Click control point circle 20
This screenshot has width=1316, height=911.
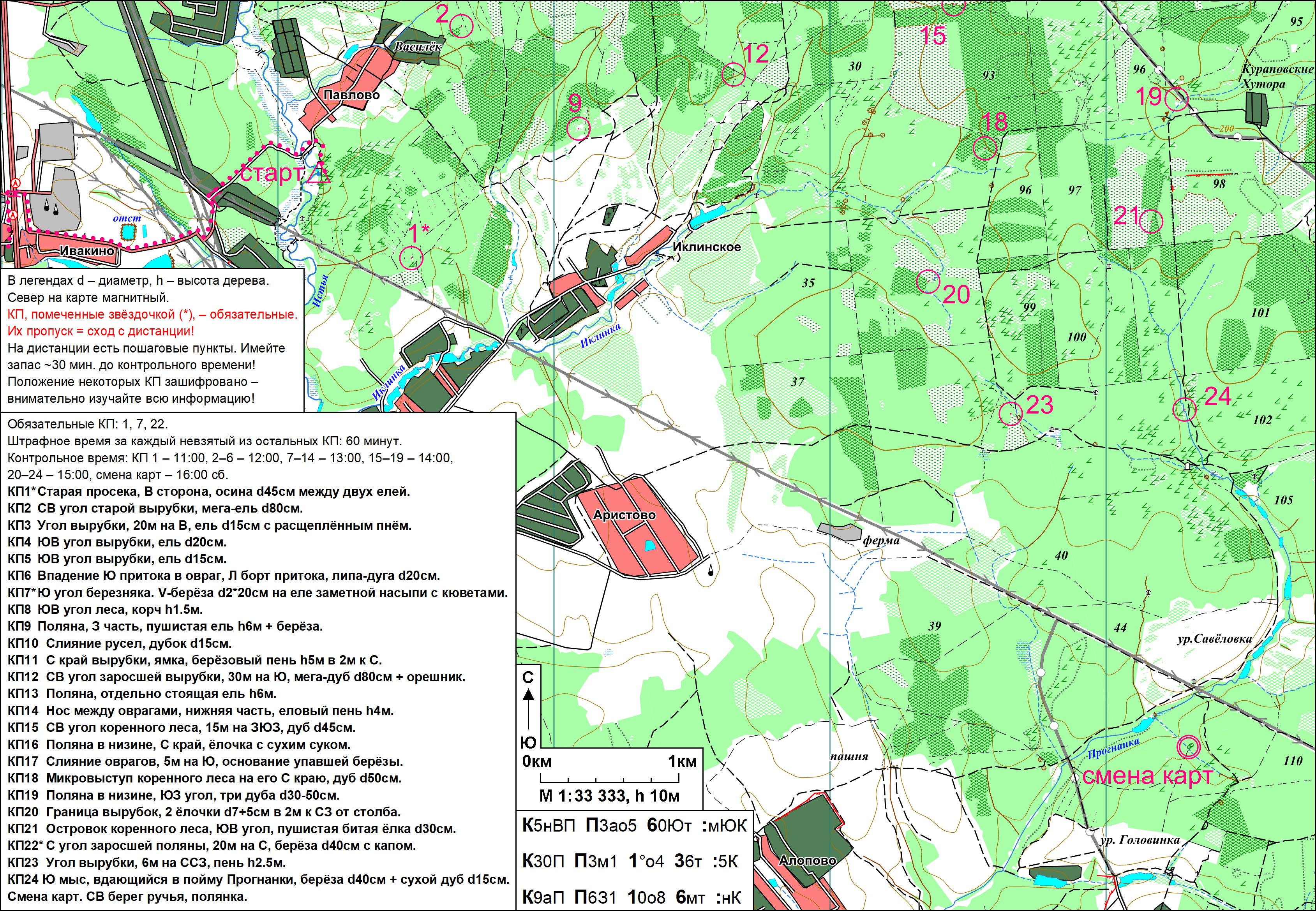point(928,282)
